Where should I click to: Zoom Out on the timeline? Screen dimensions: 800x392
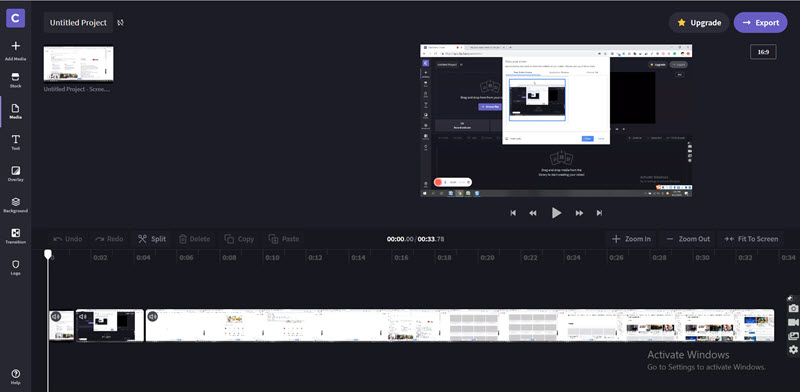(688, 239)
